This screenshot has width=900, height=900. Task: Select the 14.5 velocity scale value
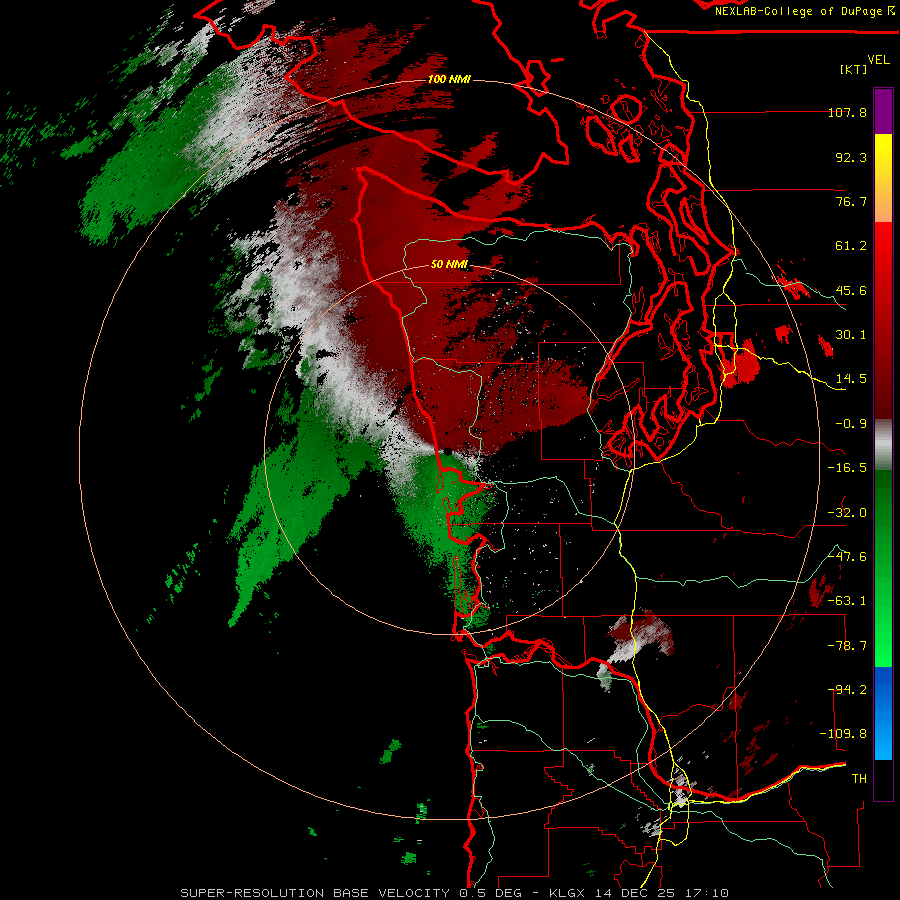coord(851,379)
